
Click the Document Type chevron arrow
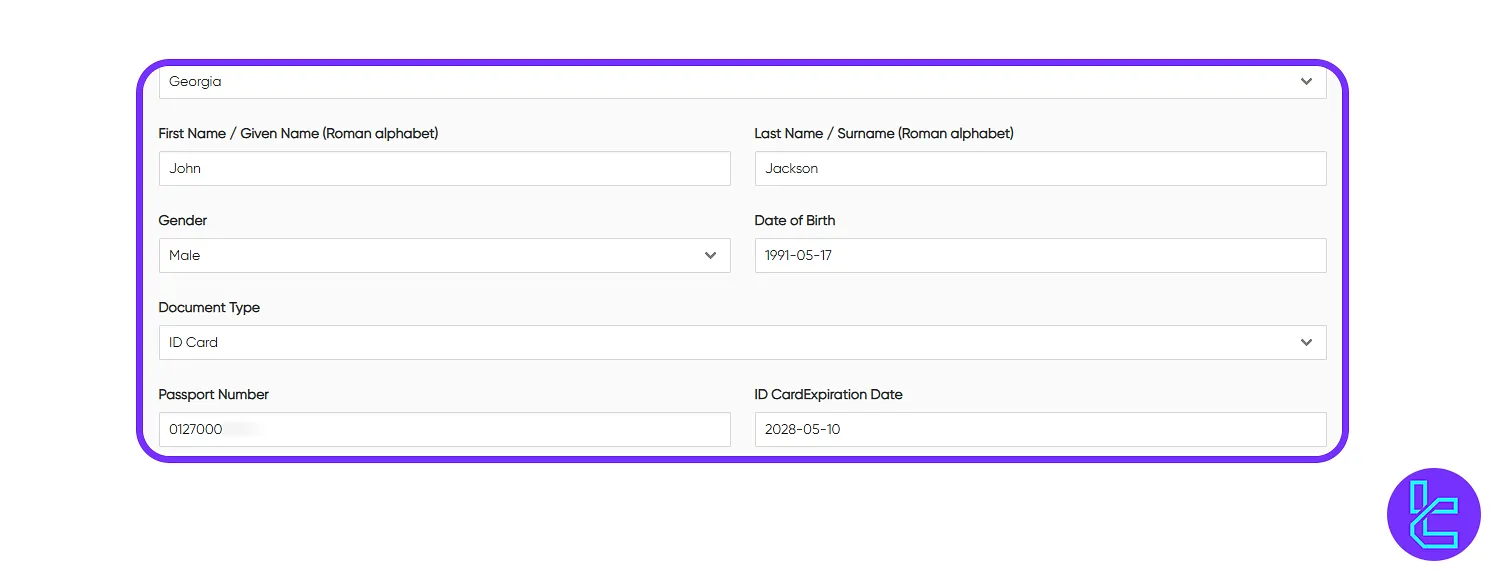click(1306, 342)
